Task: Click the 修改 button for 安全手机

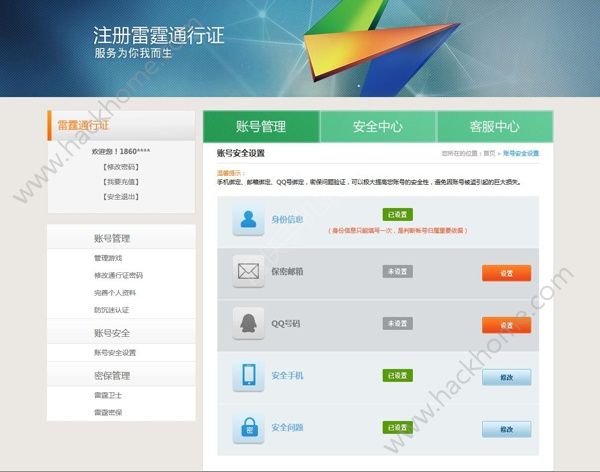Action: 506,377
